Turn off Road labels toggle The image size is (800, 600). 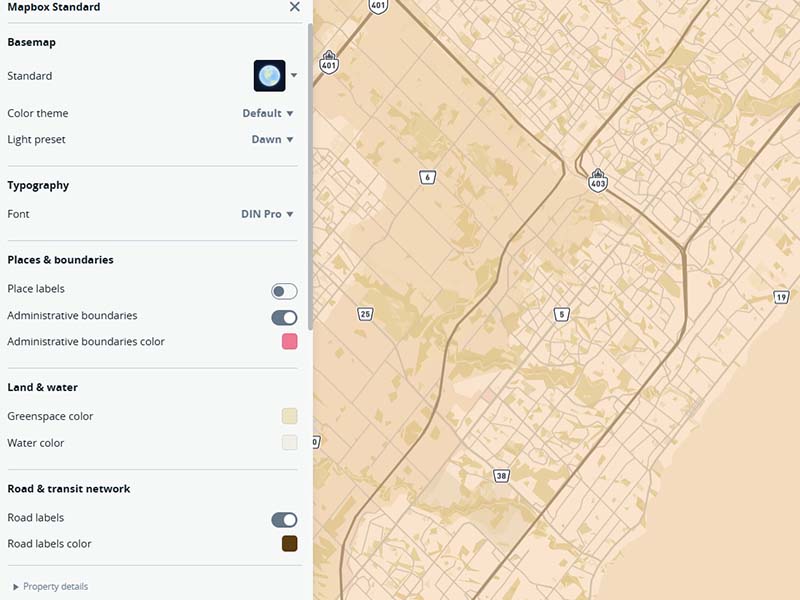coord(284,520)
